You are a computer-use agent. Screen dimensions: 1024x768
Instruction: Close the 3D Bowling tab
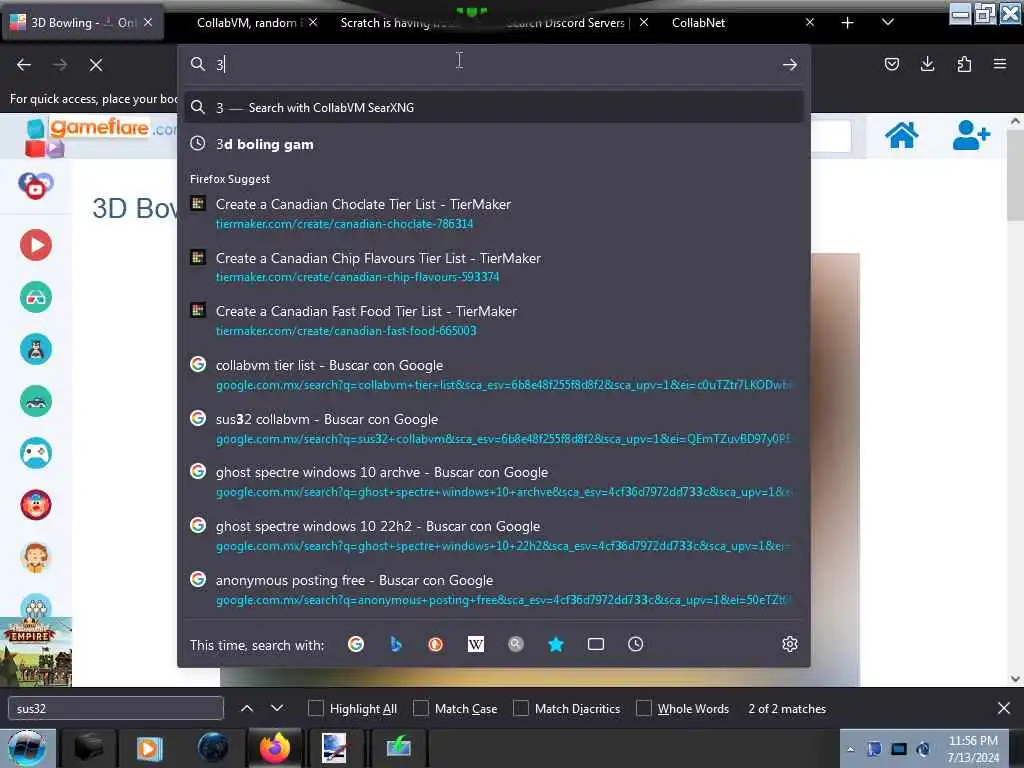pos(148,23)
